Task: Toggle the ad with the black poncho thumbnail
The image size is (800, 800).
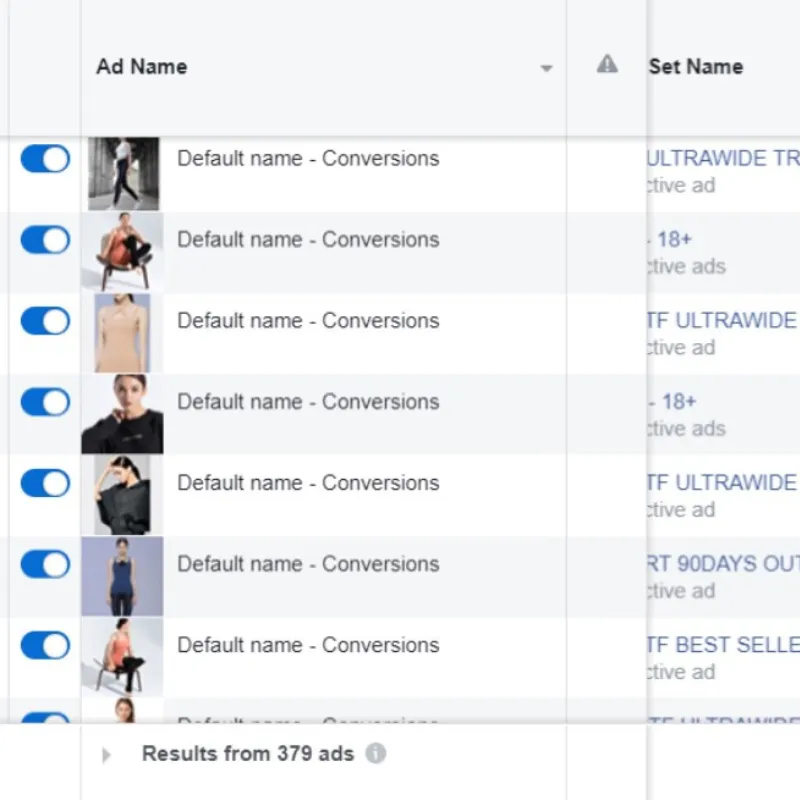Action: 45,483
